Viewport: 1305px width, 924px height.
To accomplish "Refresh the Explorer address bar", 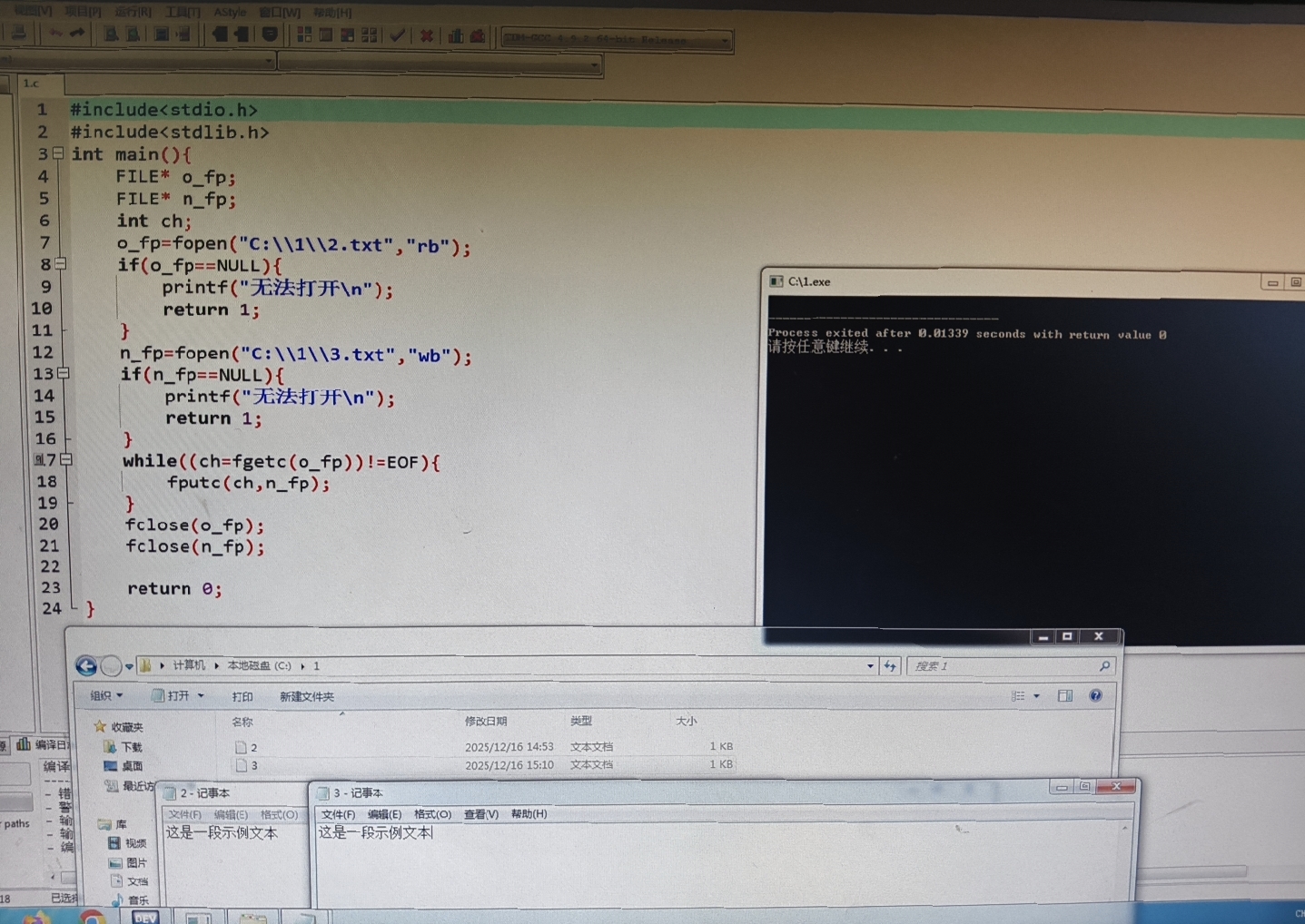I will pos(890,666).
